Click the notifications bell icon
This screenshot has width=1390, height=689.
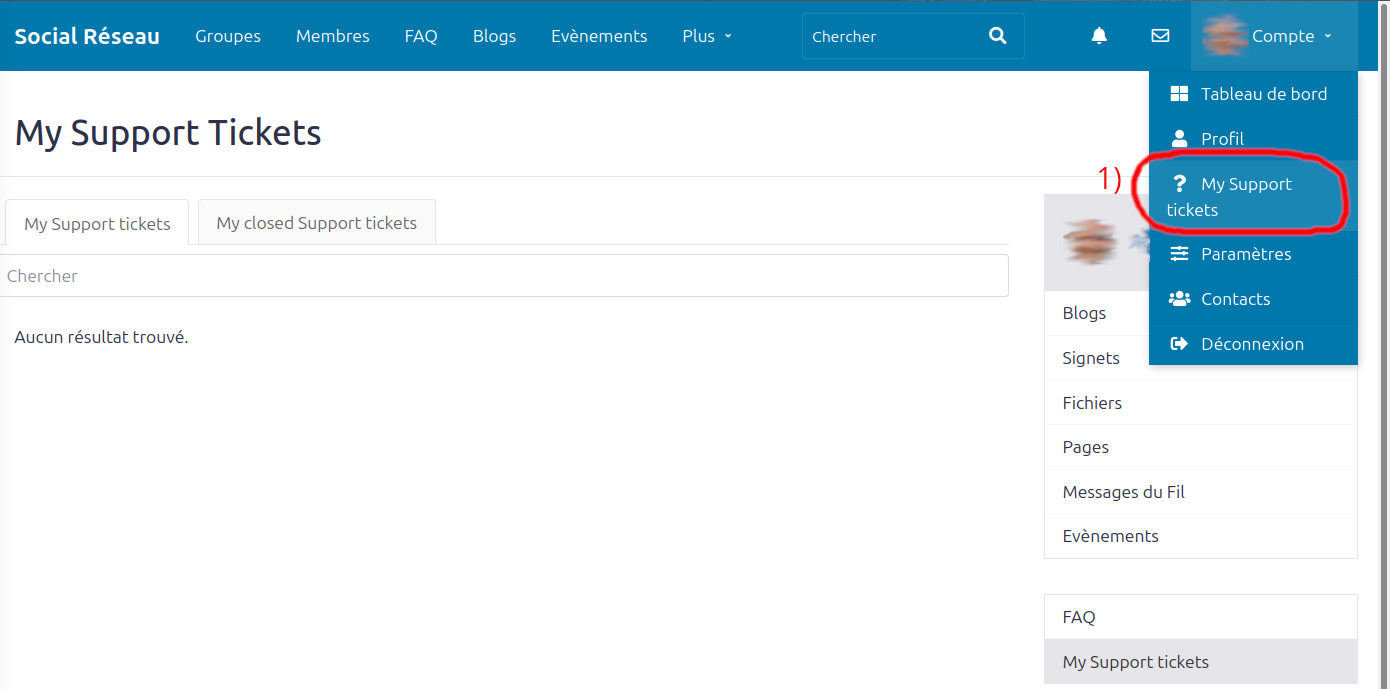point(1099,36)
